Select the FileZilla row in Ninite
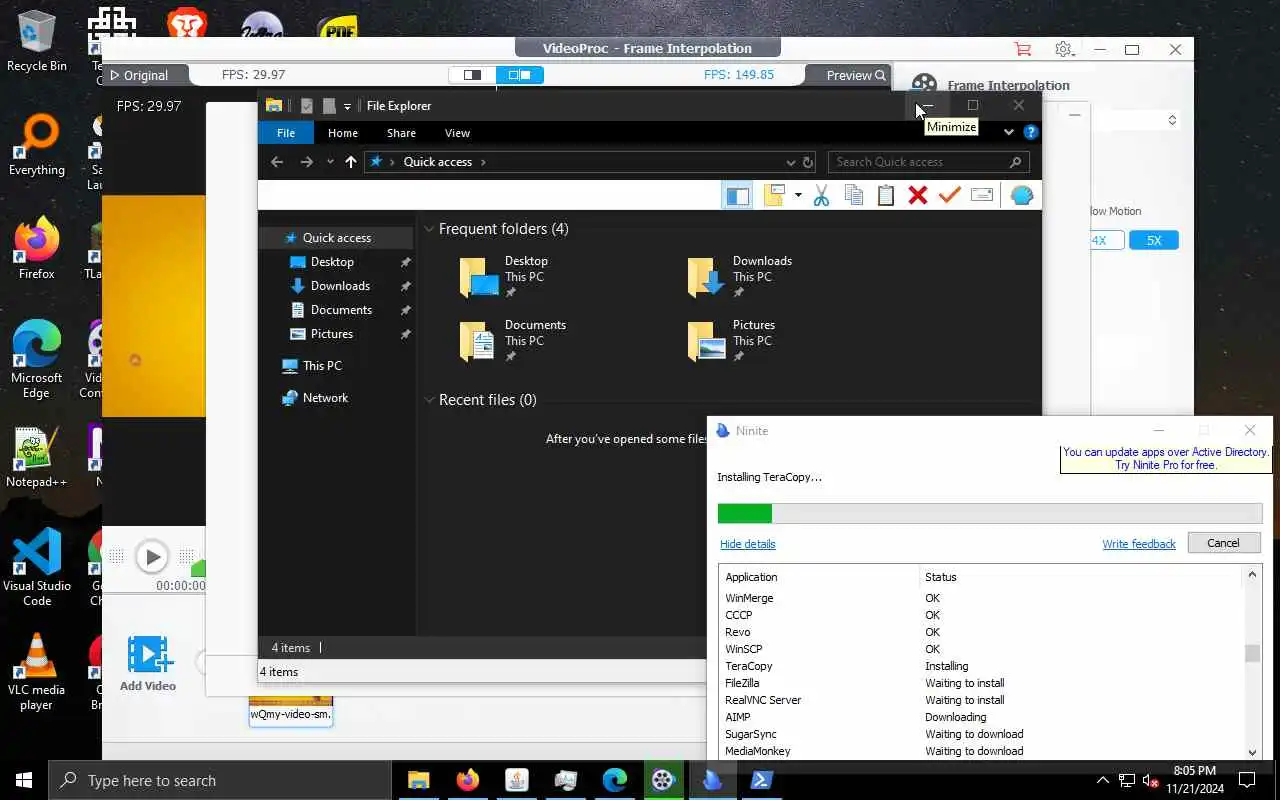The image size is (1280, 800). tap(980, 683)
